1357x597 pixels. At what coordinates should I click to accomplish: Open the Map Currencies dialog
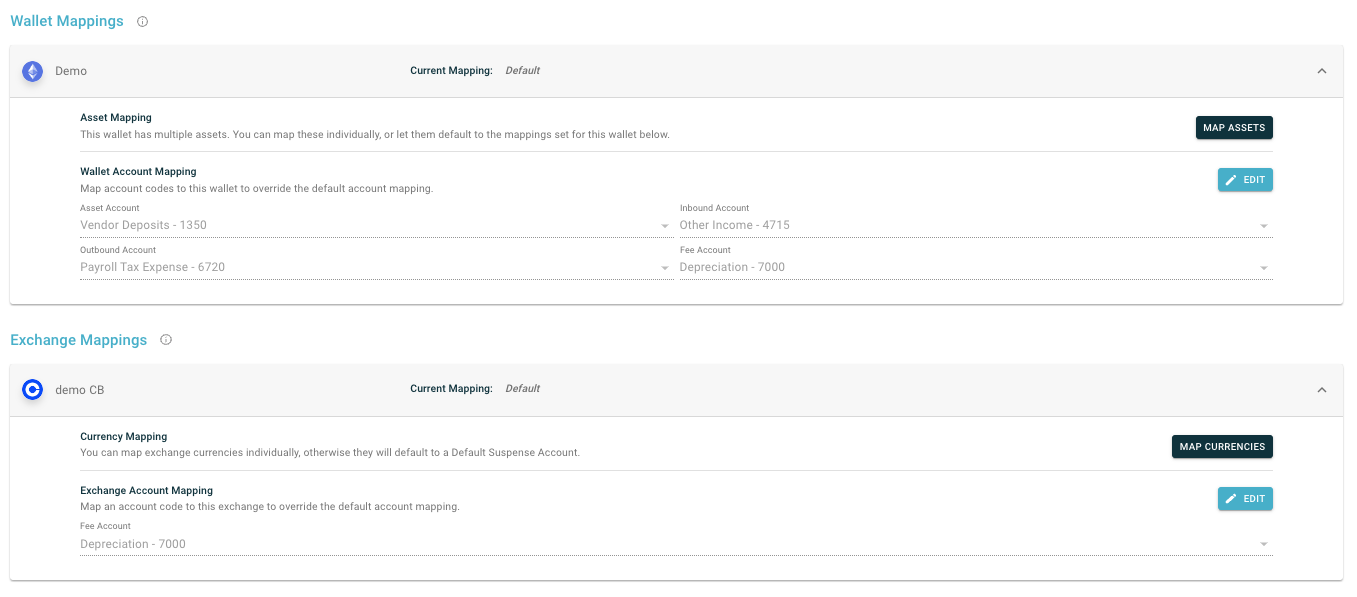[x=1222, y=447]
